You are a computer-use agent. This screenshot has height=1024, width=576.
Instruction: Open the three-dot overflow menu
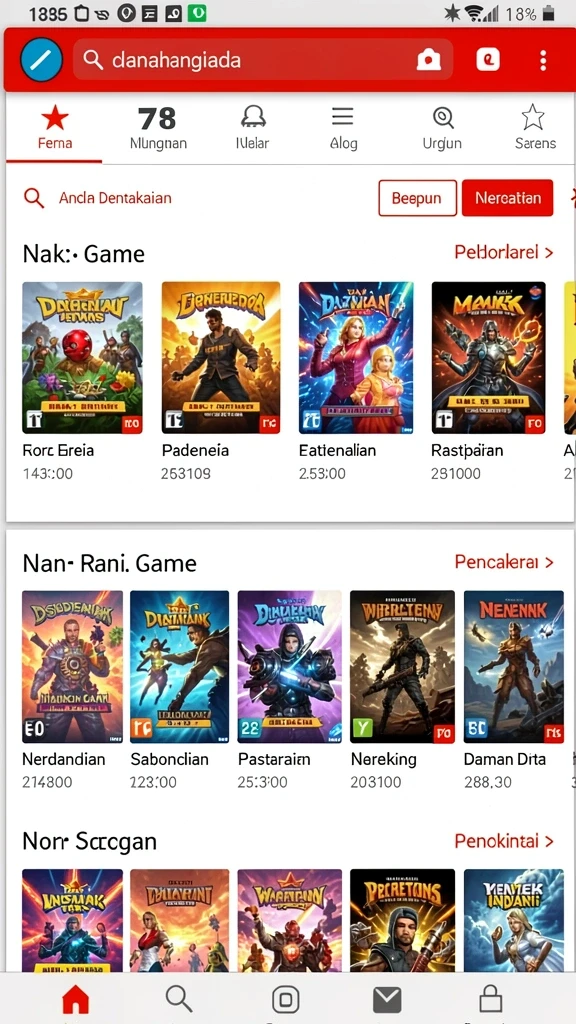pos(543,60)
